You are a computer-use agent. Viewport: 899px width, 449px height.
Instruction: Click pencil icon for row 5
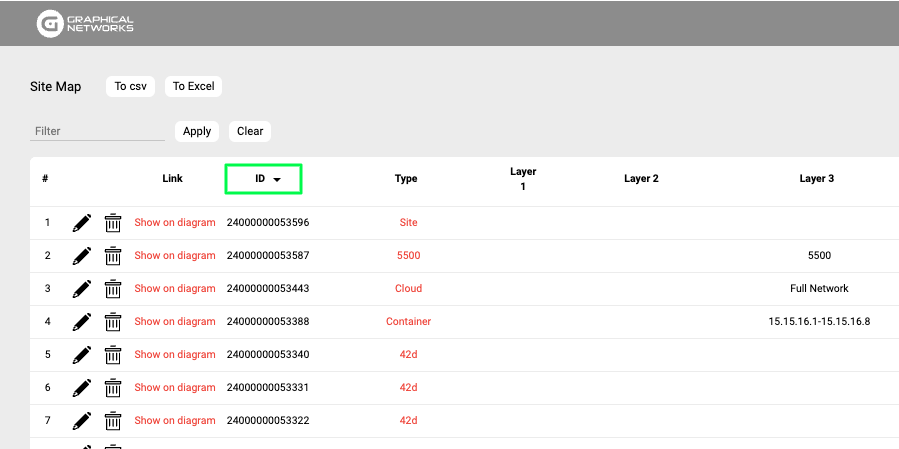tap(82, 355)
